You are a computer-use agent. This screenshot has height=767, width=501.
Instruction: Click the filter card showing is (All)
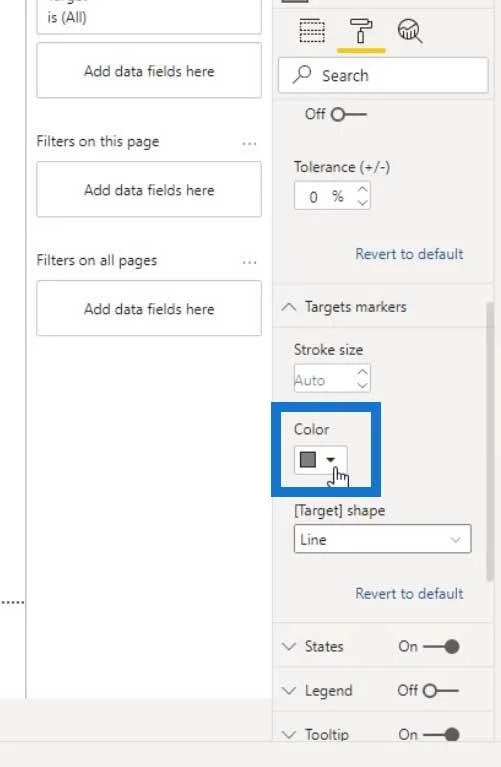[149, 17]
